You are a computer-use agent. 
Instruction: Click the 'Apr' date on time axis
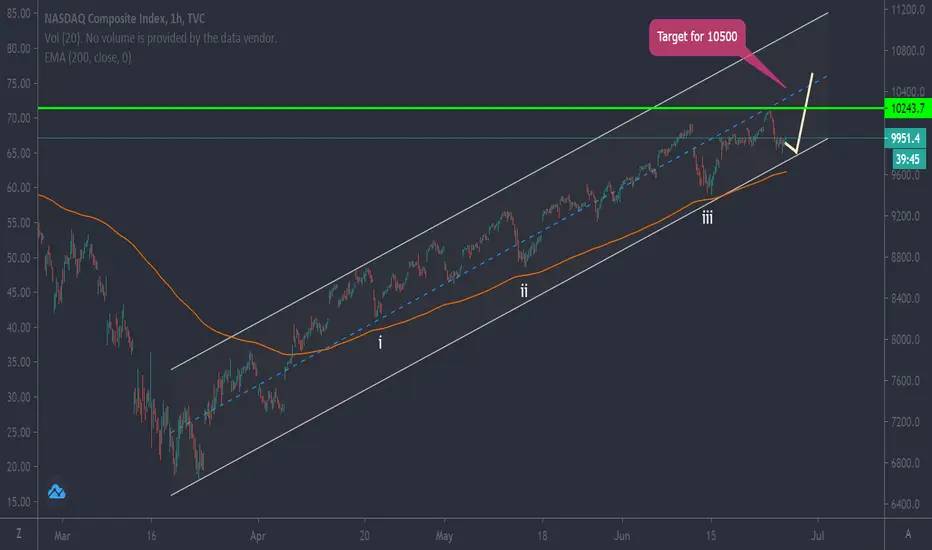pyautogui.click(x=257, y=536)
